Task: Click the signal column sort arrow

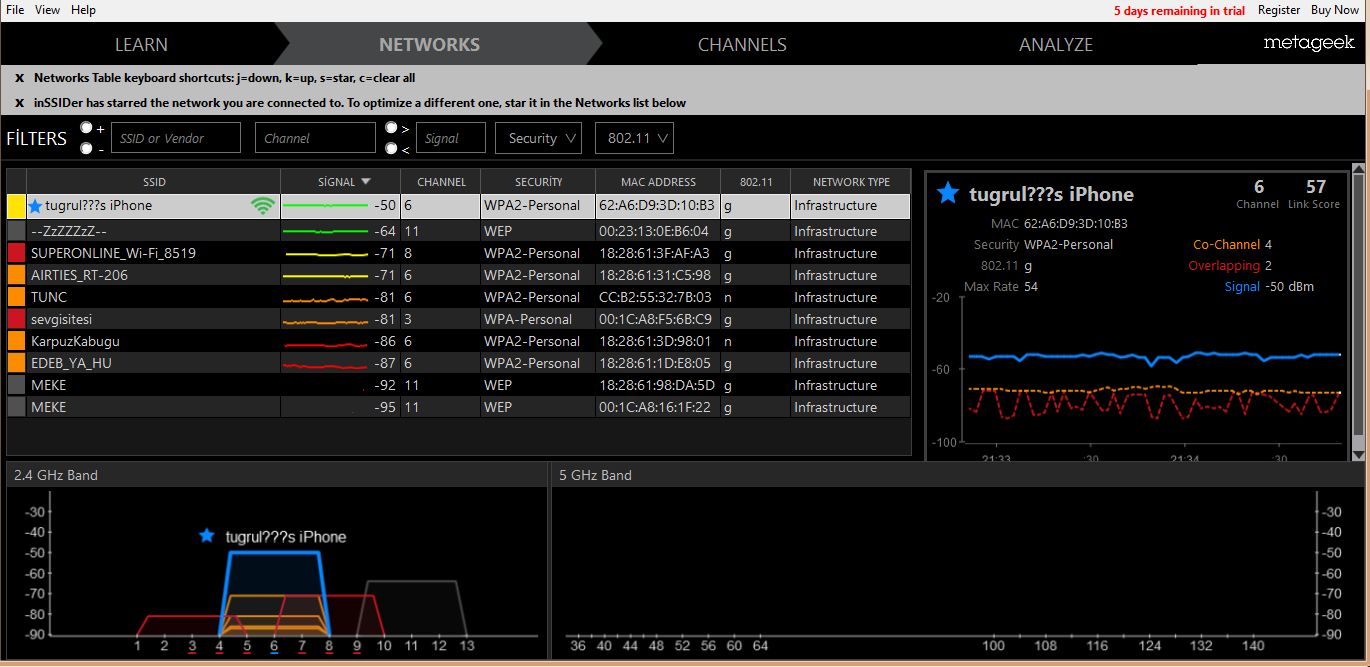Action: click(x=365, y=182)
